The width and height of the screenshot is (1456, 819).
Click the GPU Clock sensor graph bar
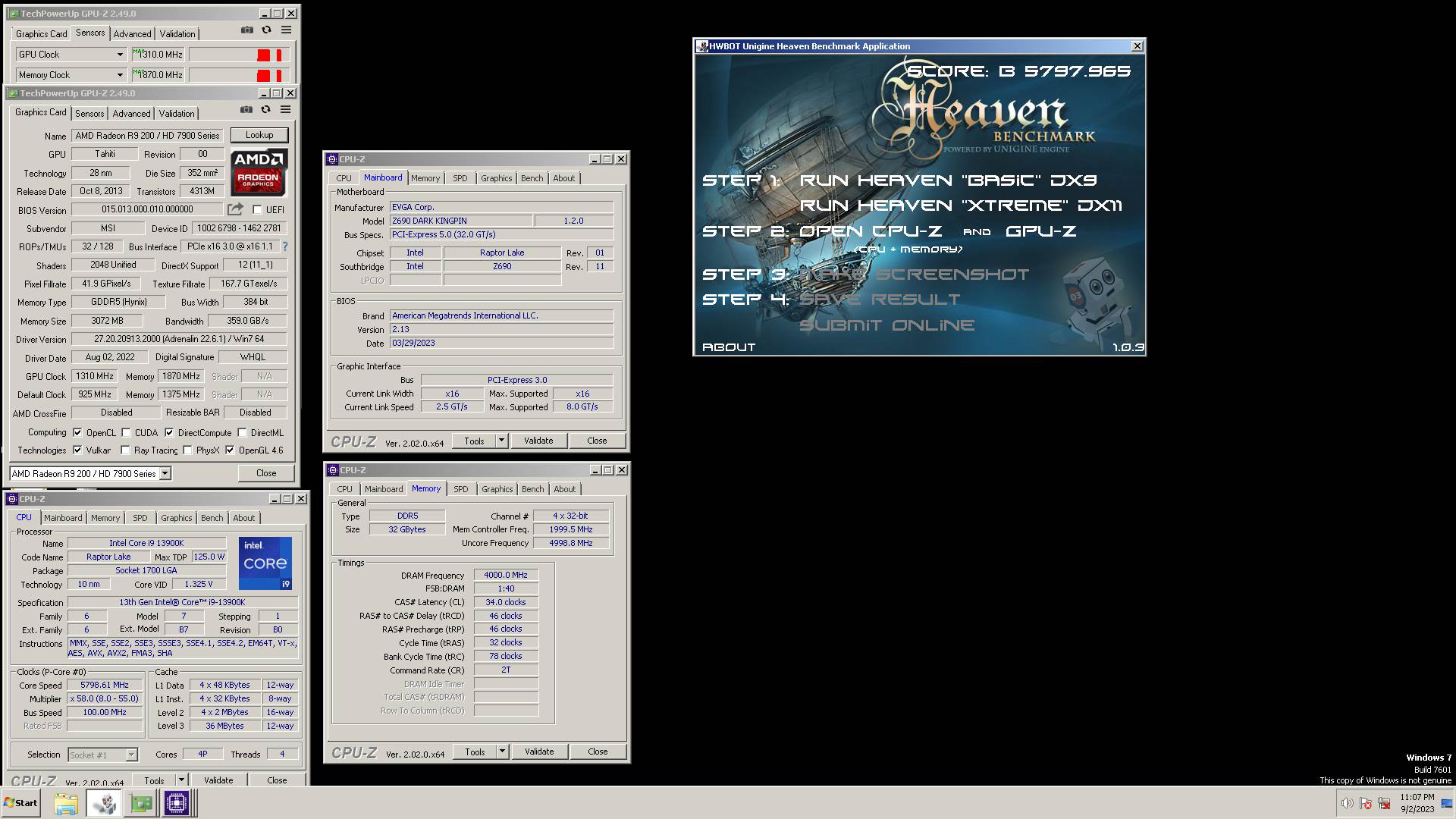click(238, 55)
